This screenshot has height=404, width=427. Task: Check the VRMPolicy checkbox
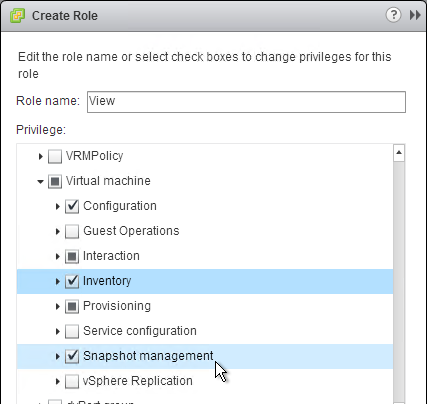tap(55, 156)
